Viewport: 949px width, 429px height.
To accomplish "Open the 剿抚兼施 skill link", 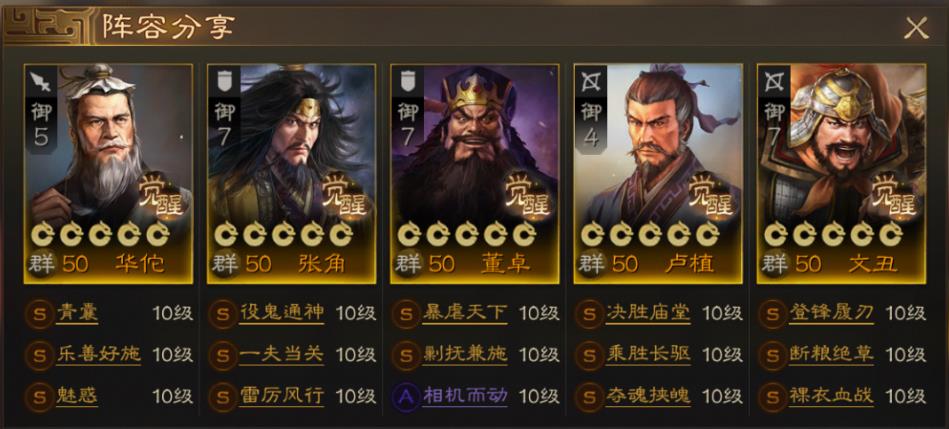I will (465, 355).
